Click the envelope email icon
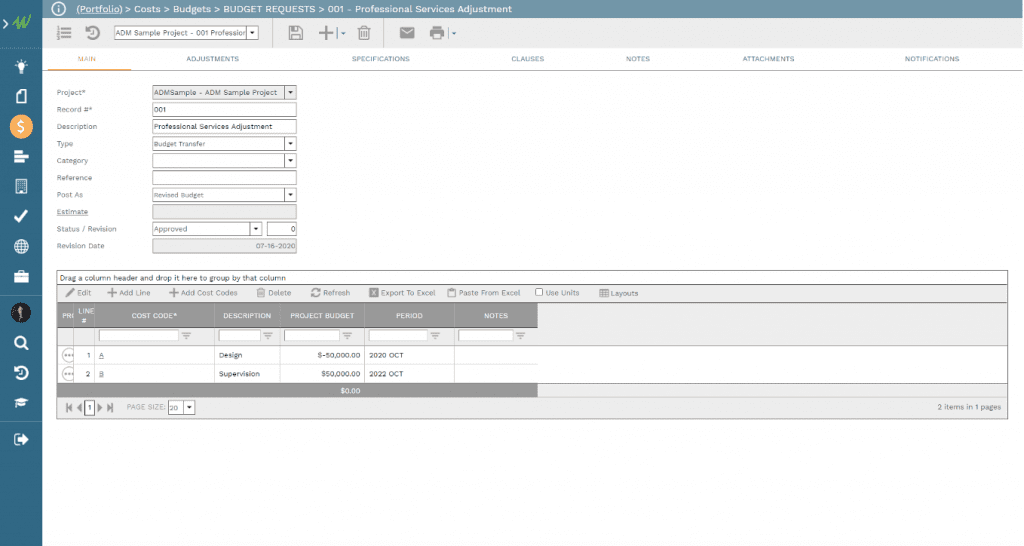The width and height of the screenshot is (1024, 546). coord(407,33)
